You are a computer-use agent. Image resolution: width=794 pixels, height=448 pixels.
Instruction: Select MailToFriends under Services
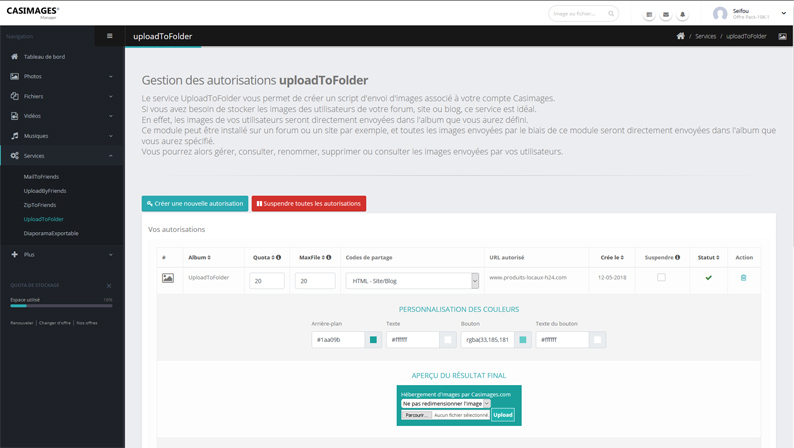coord(41,177)
